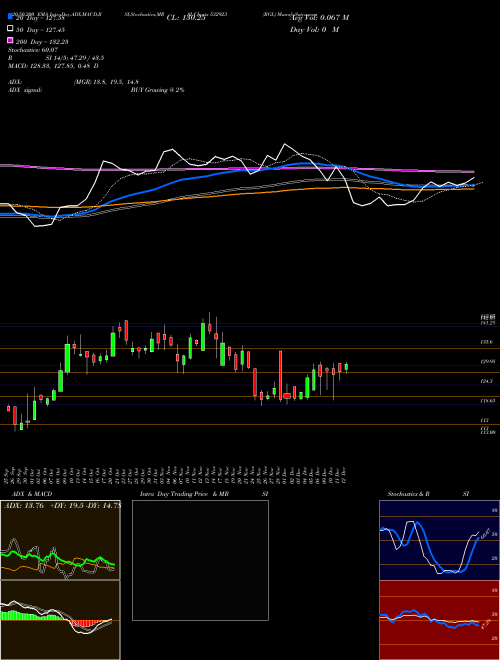This screenshot has width=500, height=660.
Task: Click the first date label on the time axis
Action: click(8, 475)
